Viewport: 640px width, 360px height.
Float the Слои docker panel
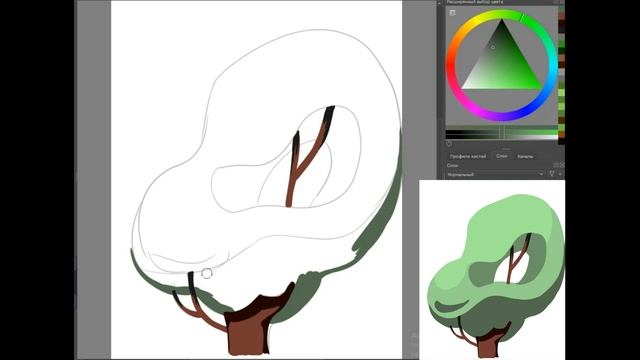click(x=556, y=165)
